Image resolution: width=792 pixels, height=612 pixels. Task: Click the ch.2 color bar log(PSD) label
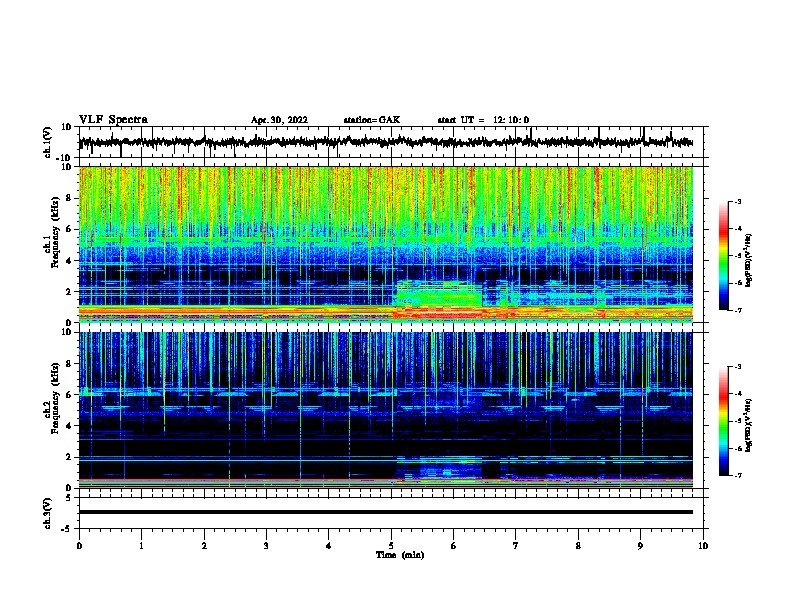tap(748, 426)
